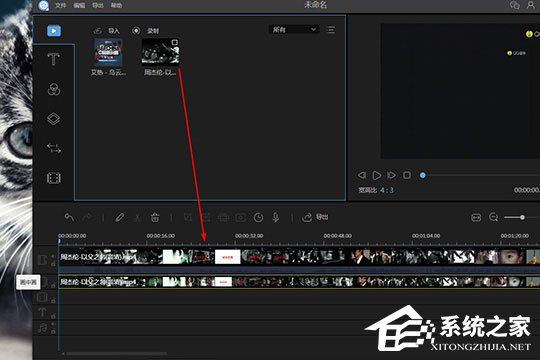Open the 编辑 menu
Screen dimensions: 540x360
click(x=79, y=6)
